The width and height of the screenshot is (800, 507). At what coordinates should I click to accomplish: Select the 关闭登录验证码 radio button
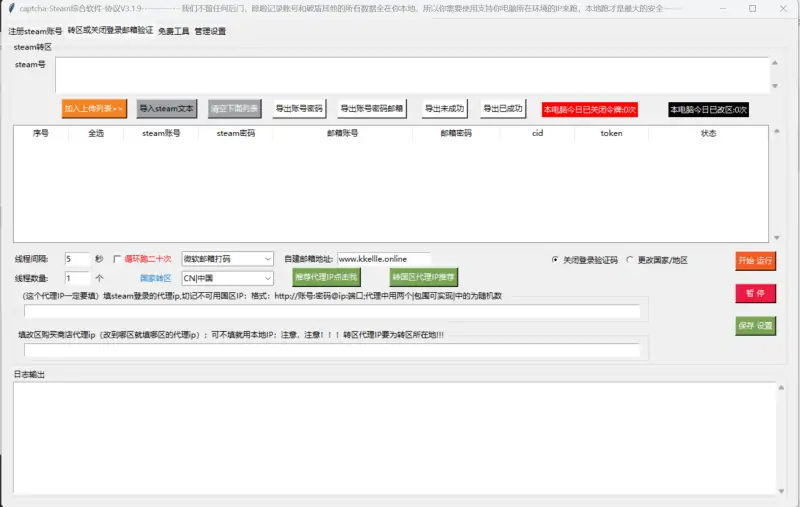pyautogui.click(x=555, y=259)
